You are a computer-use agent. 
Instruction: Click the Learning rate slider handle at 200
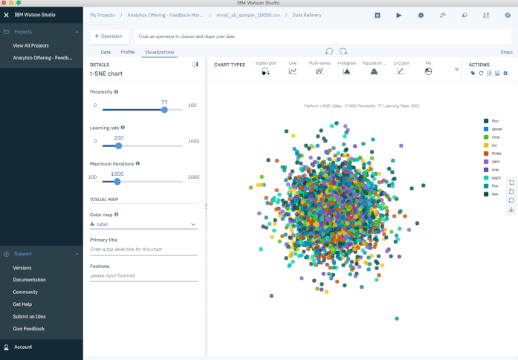click(x=118, y=146)
